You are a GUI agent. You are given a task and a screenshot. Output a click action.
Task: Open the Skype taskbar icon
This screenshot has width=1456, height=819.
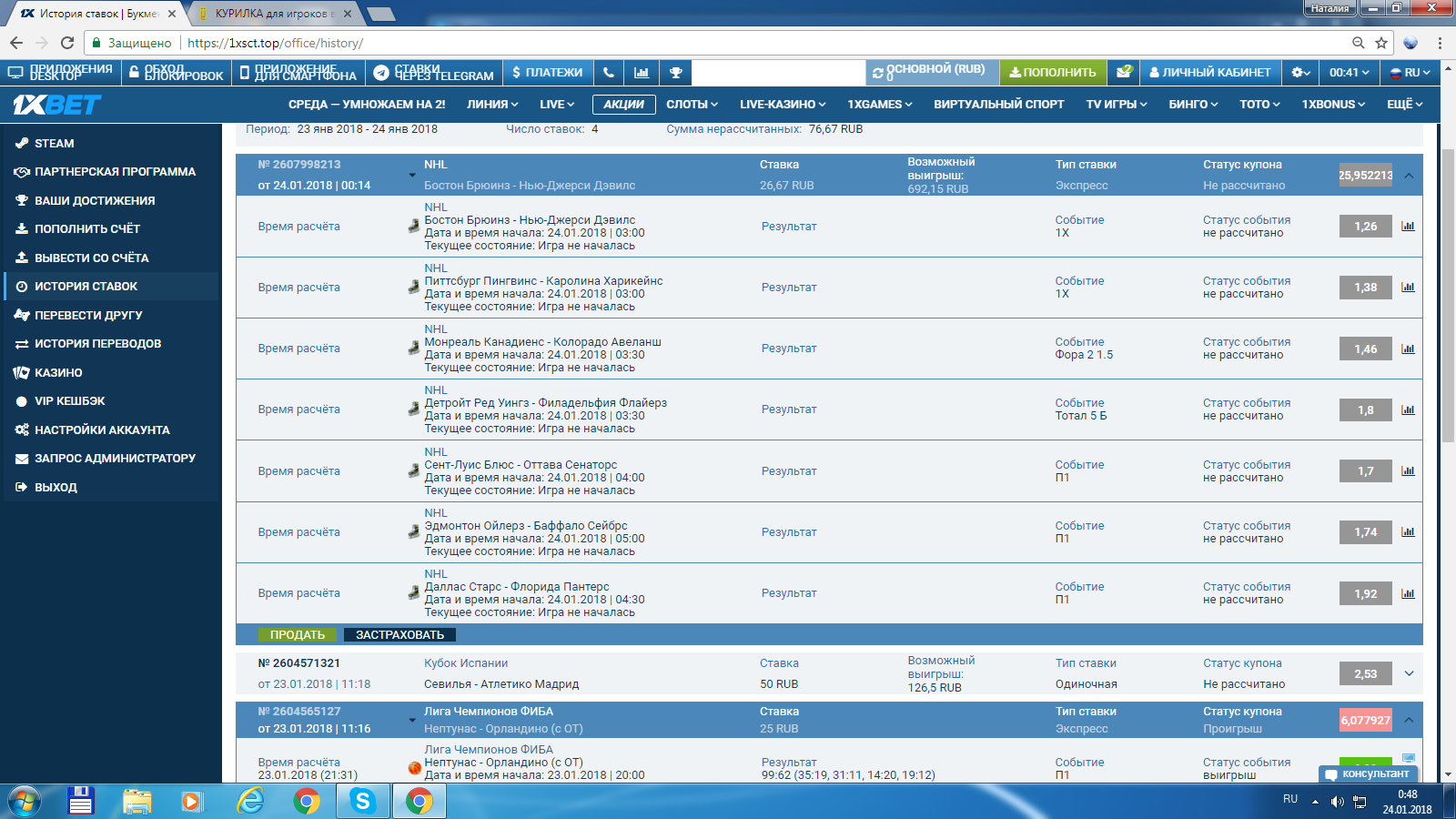362,801
